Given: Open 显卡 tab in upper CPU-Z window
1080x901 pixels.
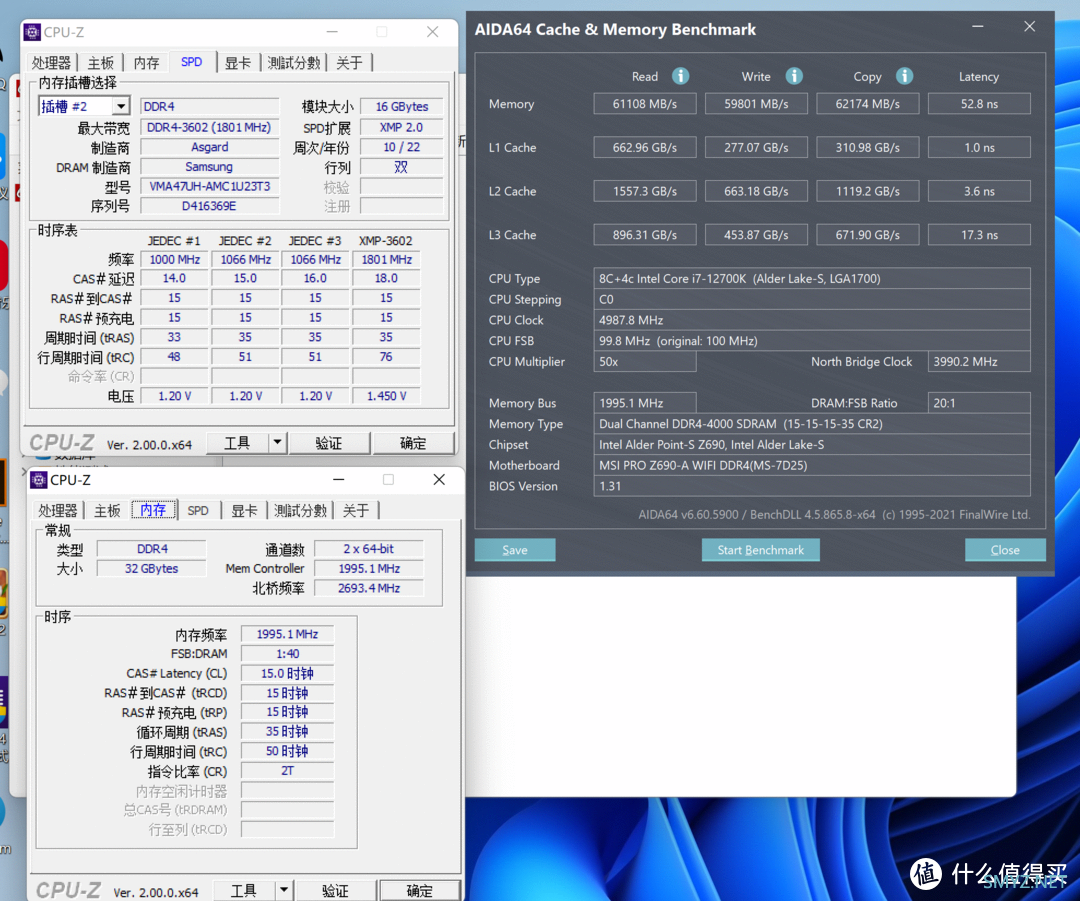Looking at the screenshot, I should point(238,63).
